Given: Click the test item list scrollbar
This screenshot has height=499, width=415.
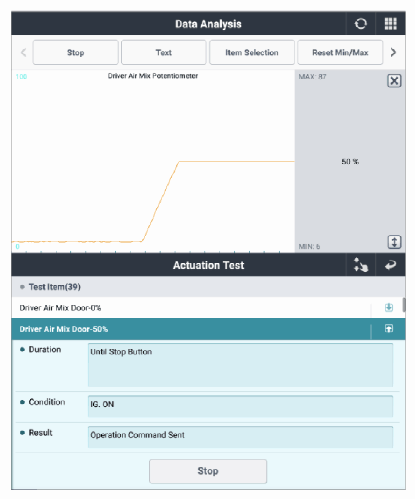Looking at the screenshot, I should pos(404,305).
